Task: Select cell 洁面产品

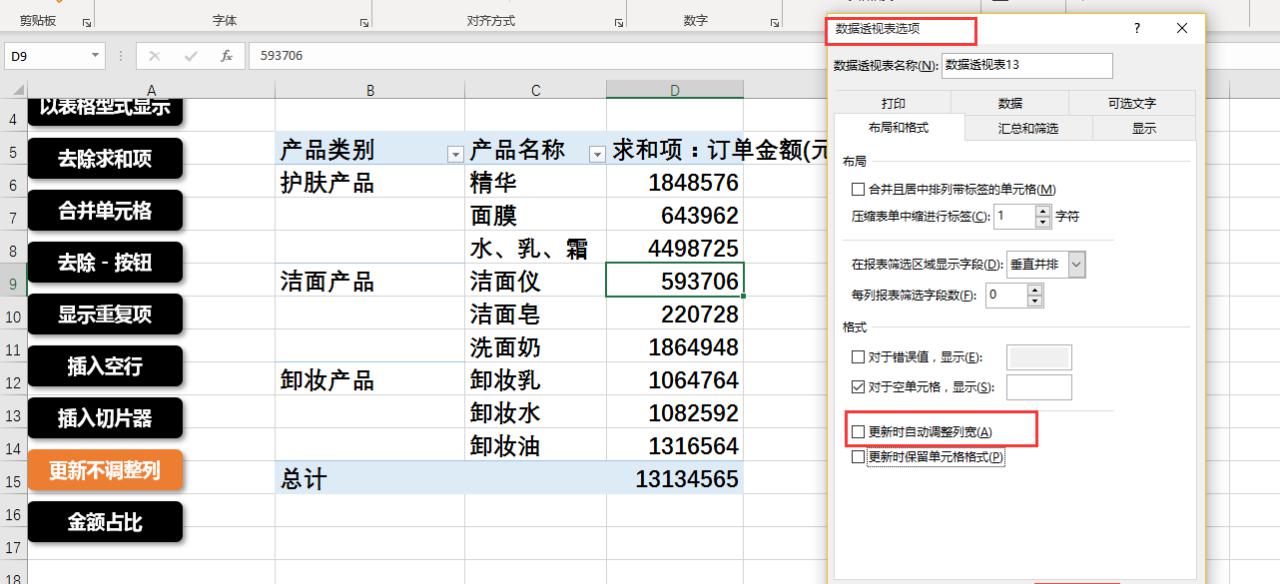Action: click(x=370, y=282)
